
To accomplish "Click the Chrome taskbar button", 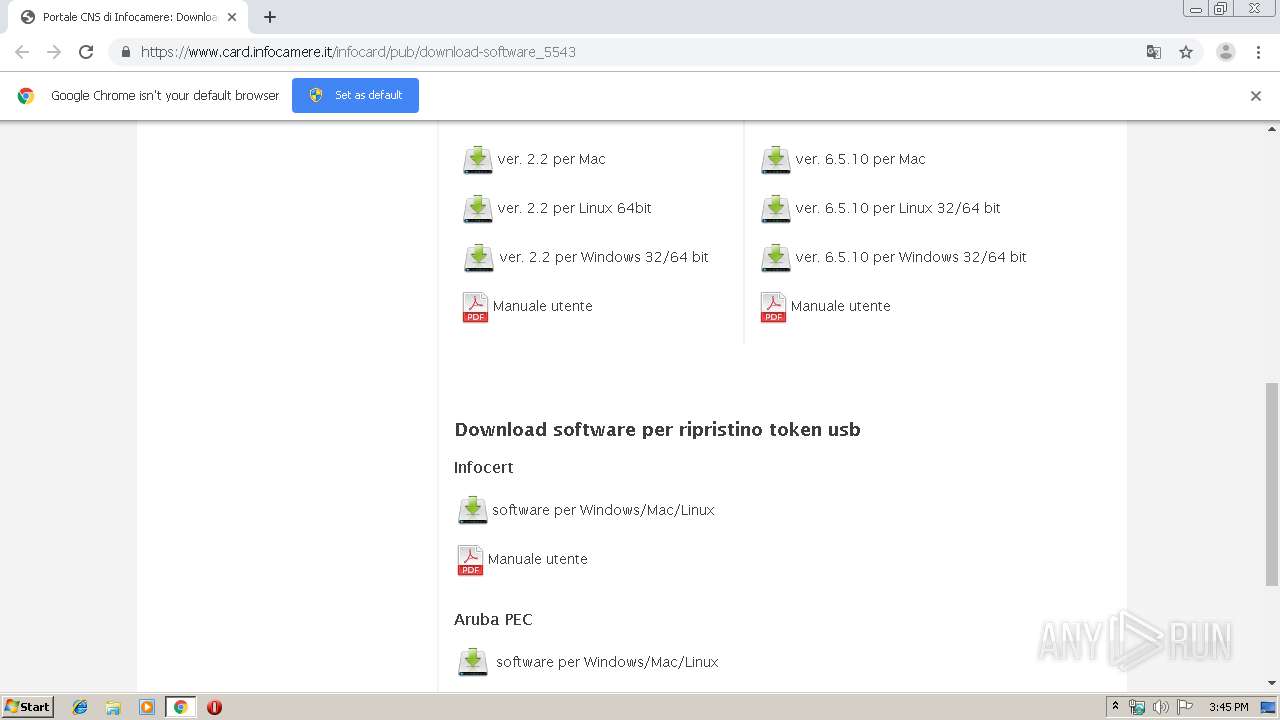I will 180,707.
